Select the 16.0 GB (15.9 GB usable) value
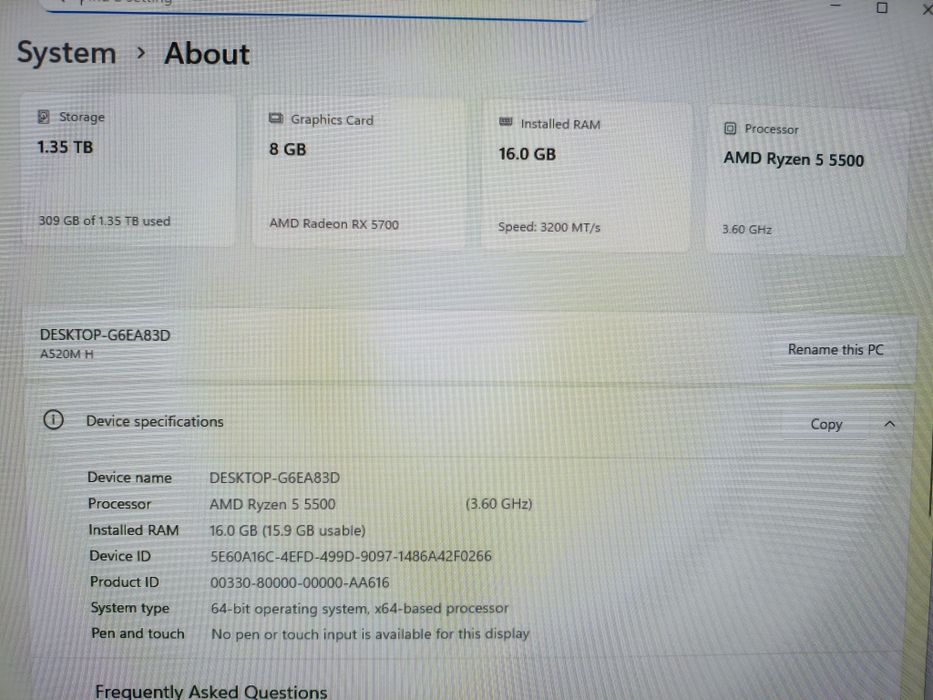 point(287,530)
